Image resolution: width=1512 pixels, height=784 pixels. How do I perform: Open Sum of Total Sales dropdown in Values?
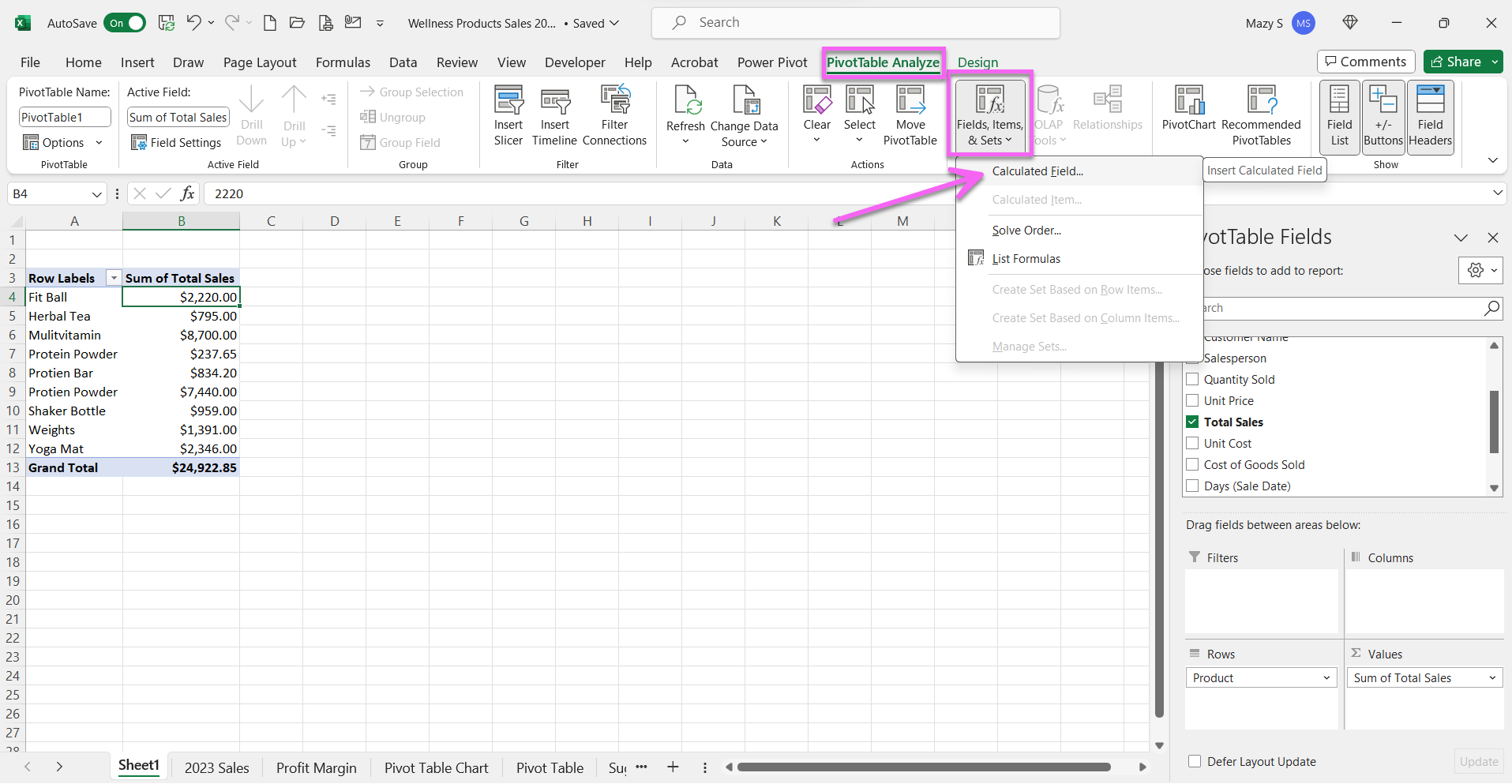[1491, 677]
